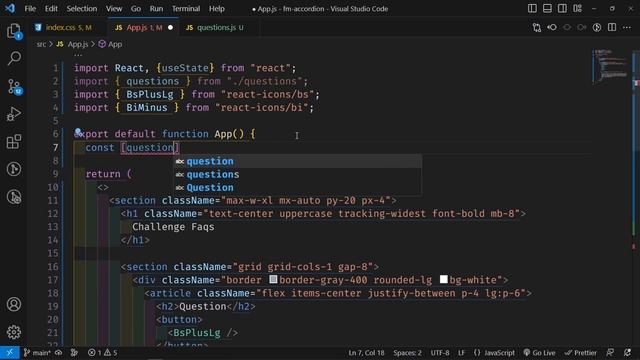Click line number 16 in the gutter
640x360 pixels.
coord(53,267)
